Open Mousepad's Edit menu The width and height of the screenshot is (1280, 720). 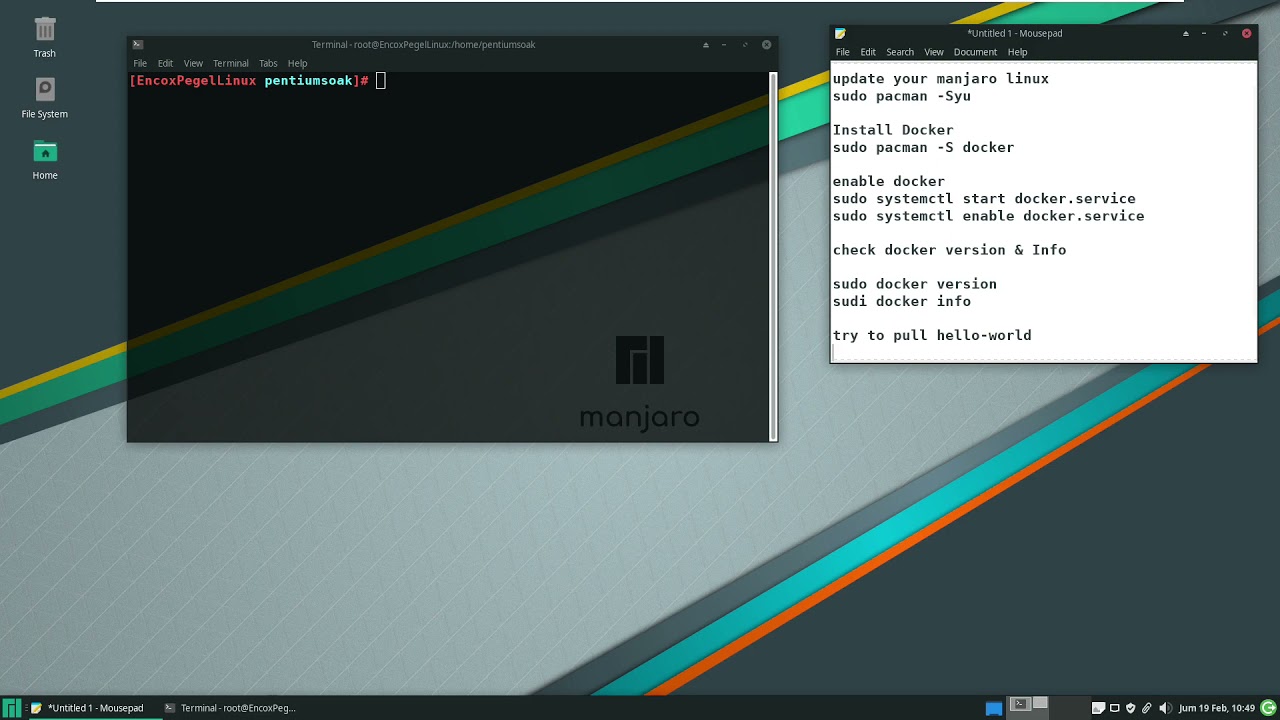(x=868, y=52)
